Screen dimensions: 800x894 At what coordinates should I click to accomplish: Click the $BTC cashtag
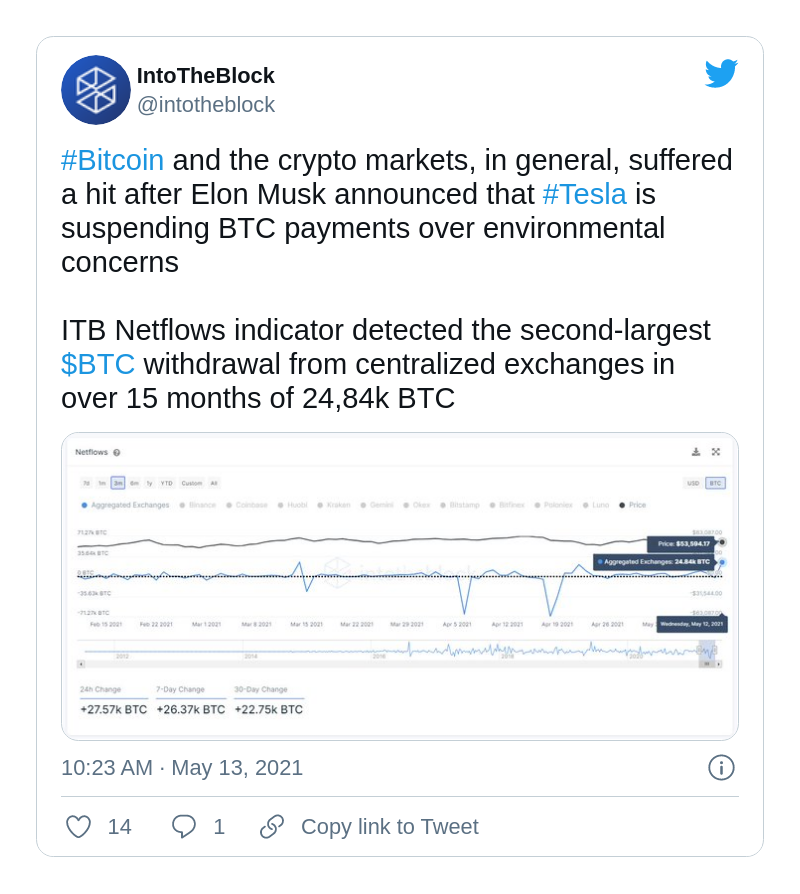point(98,364)
